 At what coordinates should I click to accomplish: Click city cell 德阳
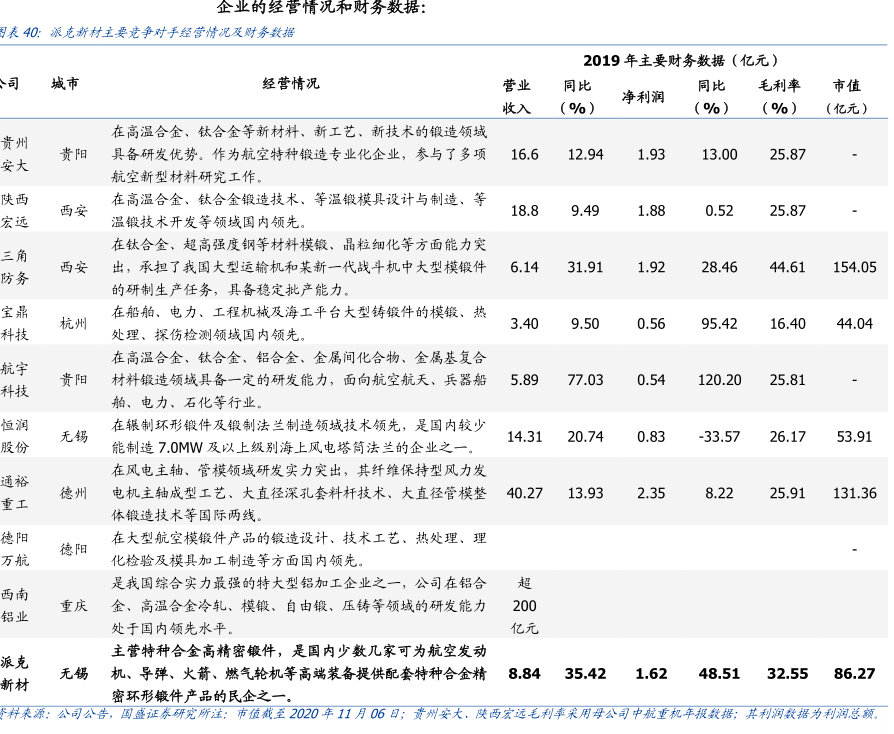point(74,549)
